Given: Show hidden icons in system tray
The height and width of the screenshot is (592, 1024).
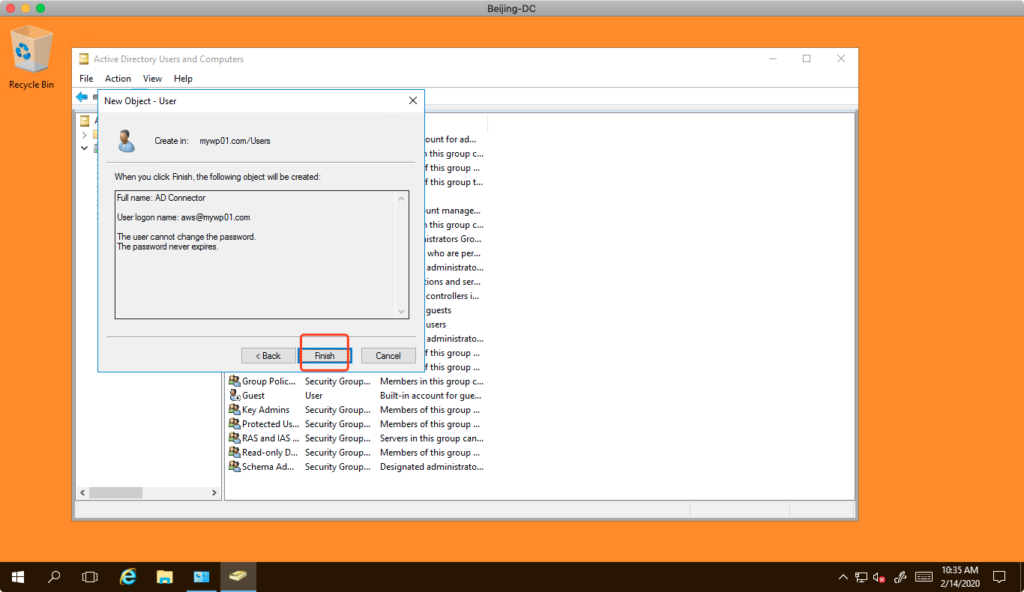Looking at the screenshot, I should 841,577.
